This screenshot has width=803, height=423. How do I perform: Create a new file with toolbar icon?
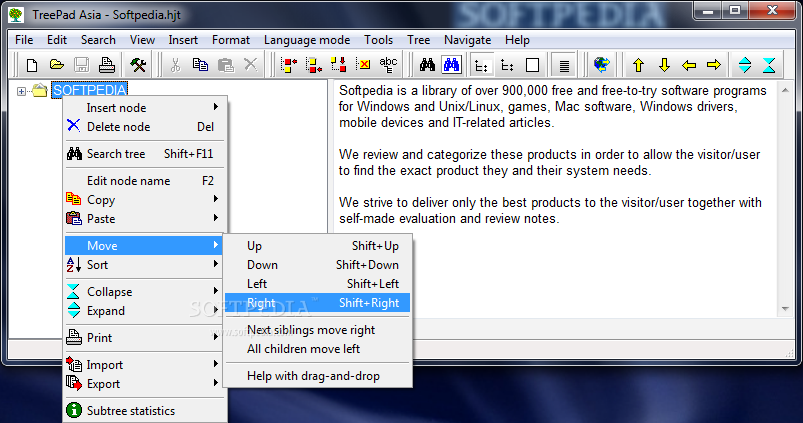click(x=32, y=65)
